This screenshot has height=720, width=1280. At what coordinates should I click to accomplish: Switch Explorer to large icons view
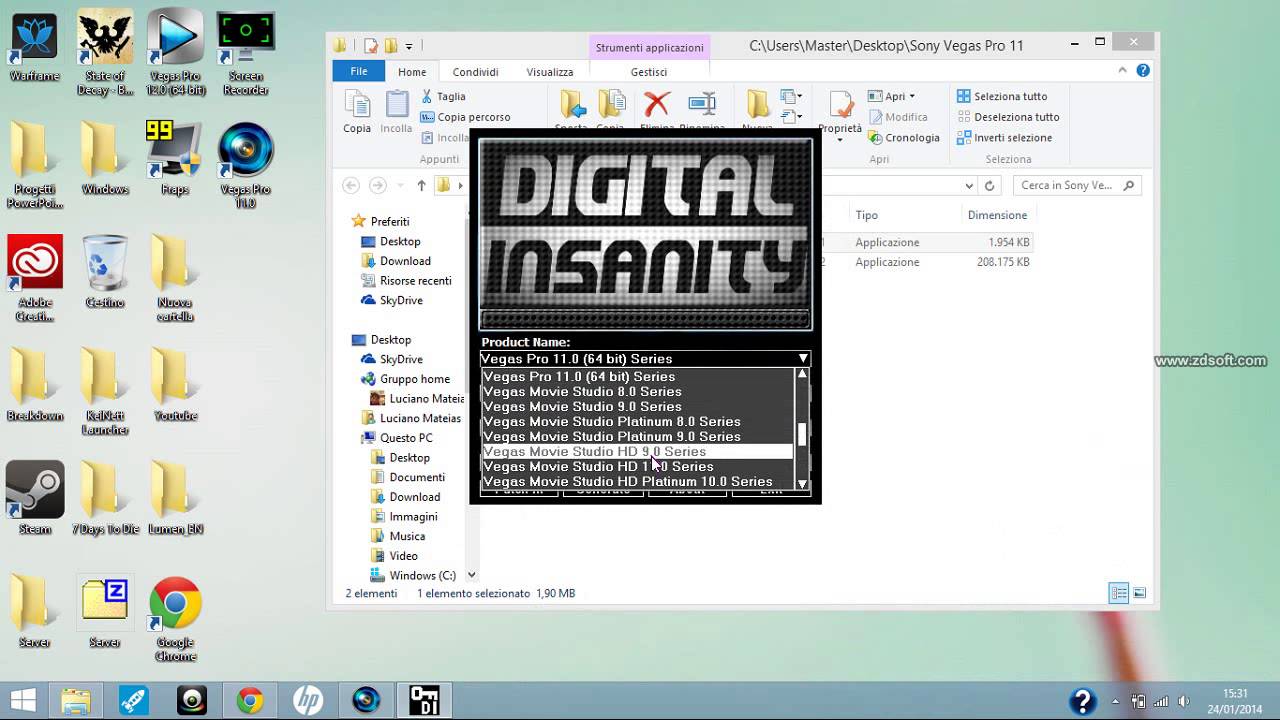pyautogui.click(x=1139, y=593)
